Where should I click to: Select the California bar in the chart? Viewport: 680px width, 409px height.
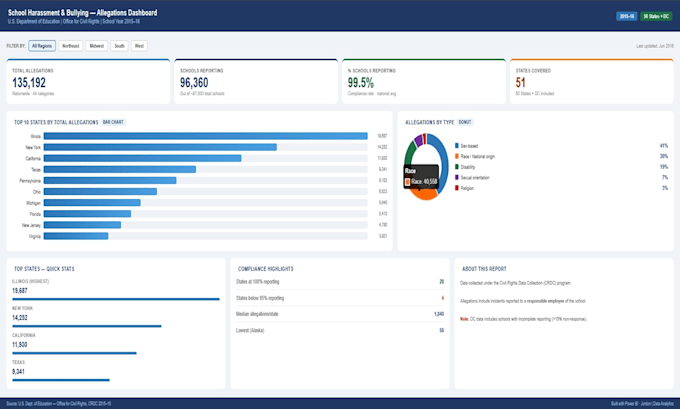pos(143,158)
